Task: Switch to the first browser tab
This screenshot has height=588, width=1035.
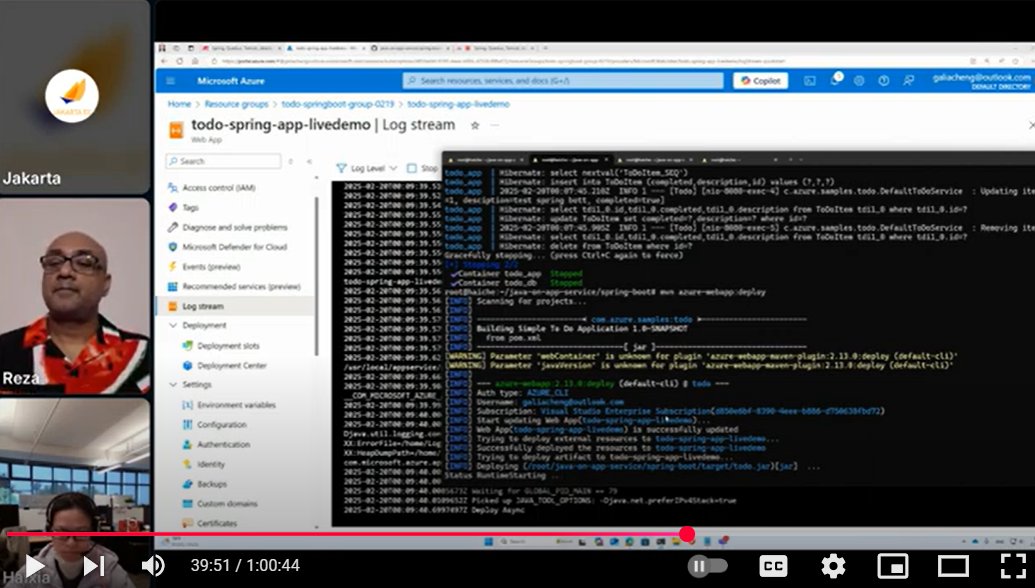Action: [240, 48]
